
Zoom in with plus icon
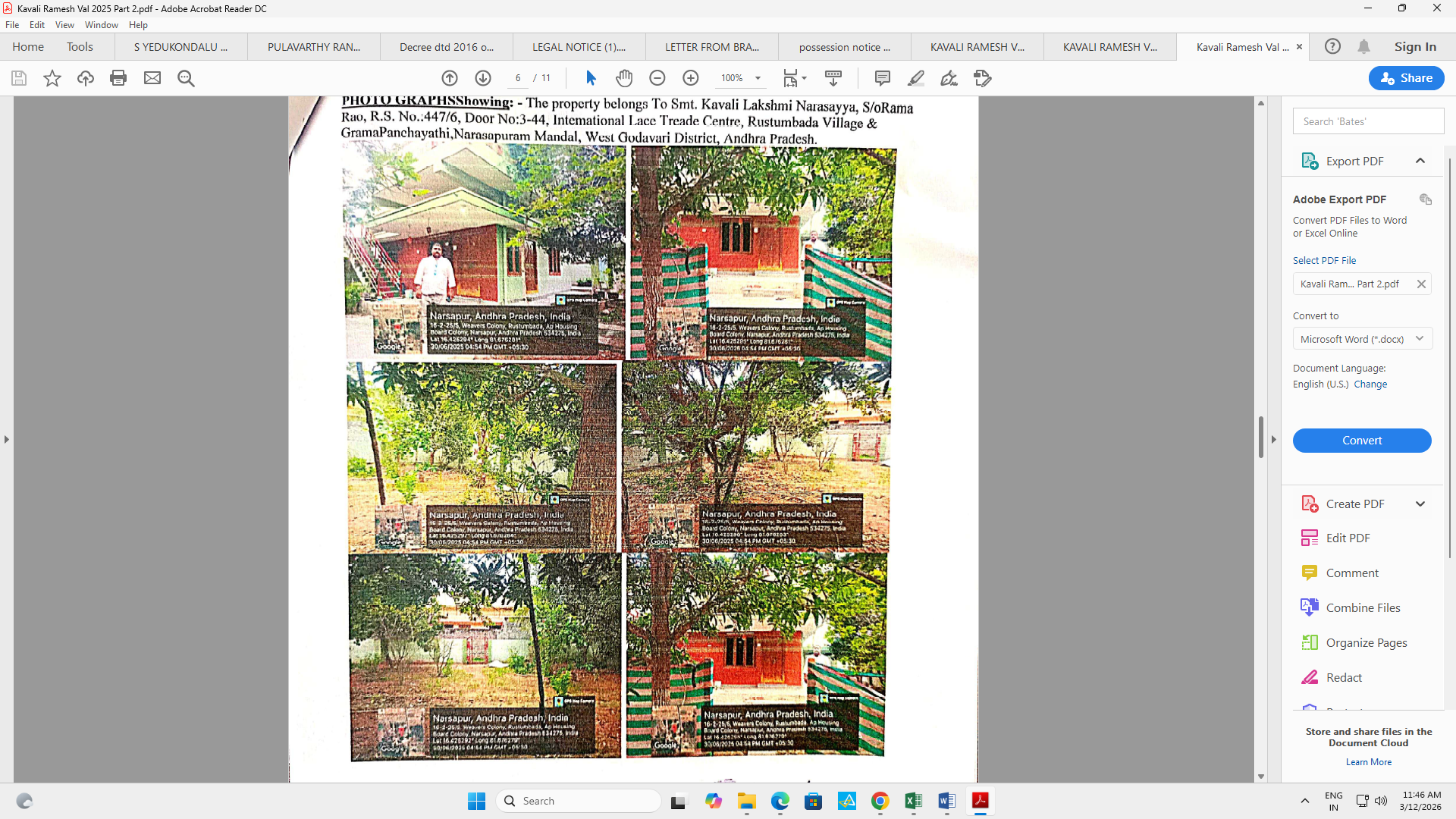pos(691,78)
